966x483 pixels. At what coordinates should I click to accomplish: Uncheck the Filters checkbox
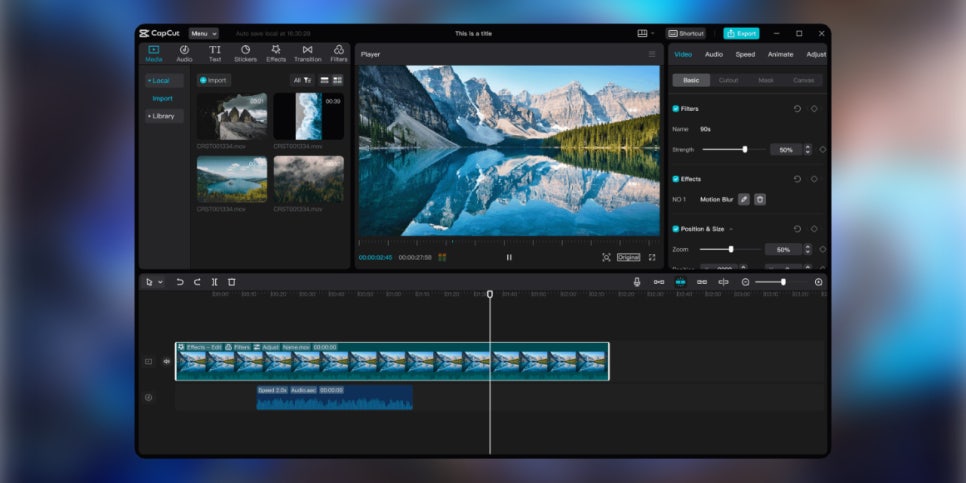(676, 108)
